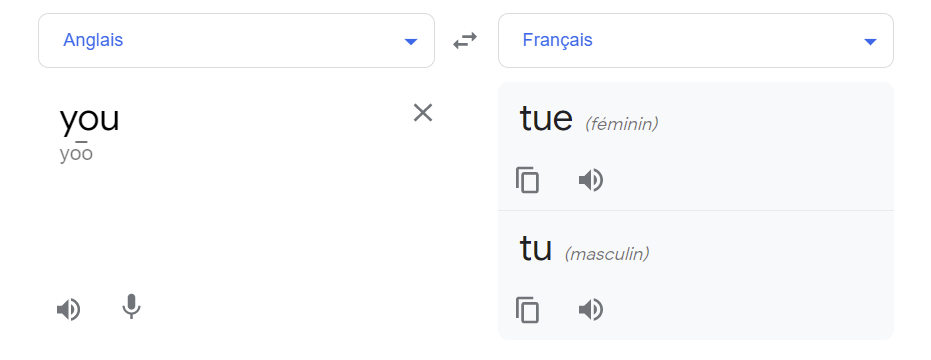The height and width of the screenshot is (360, 931).
Task: Copy the masculine translation 'tu'
Action: click(527, 310)
